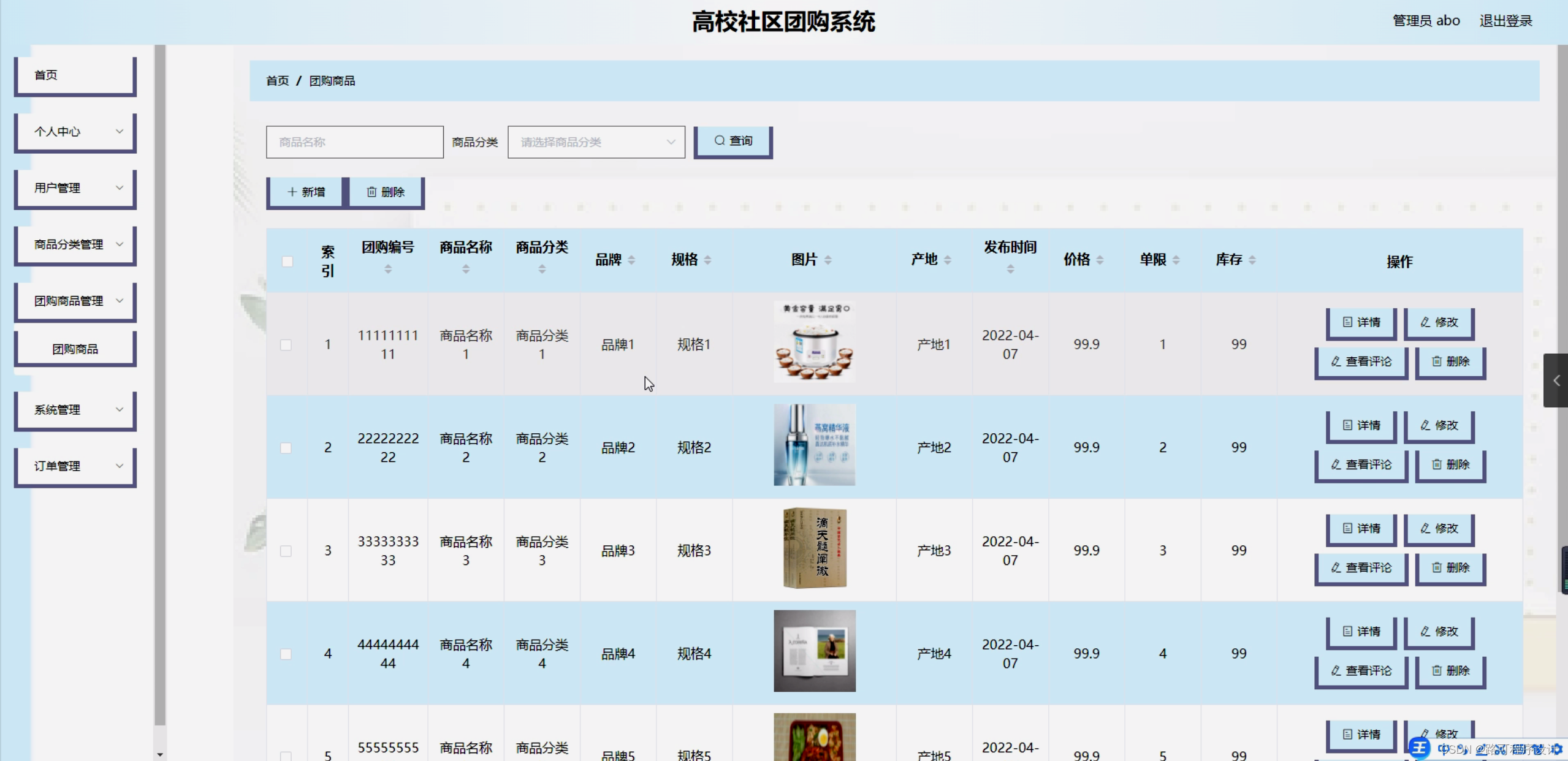Click the sort arrows beside the 价格 column
The width and height of the screenshot is (1568, 761).
coord(1101,259)
